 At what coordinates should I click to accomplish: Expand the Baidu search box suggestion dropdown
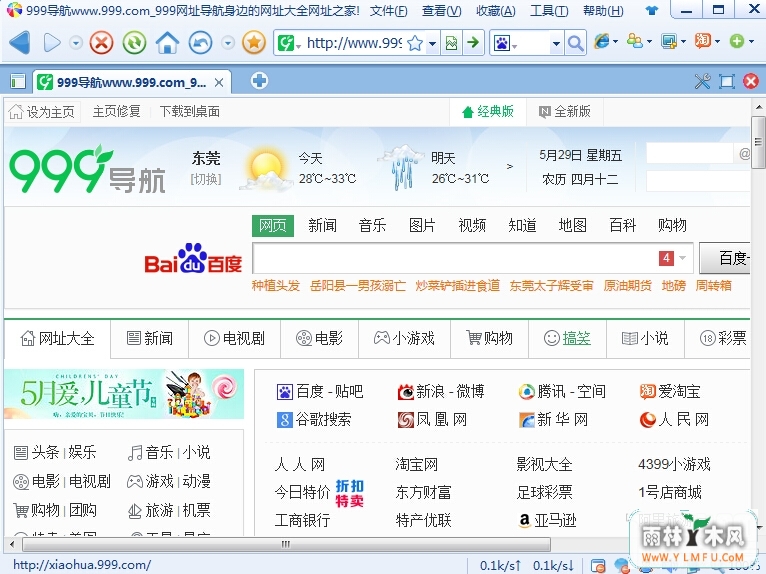683,257
